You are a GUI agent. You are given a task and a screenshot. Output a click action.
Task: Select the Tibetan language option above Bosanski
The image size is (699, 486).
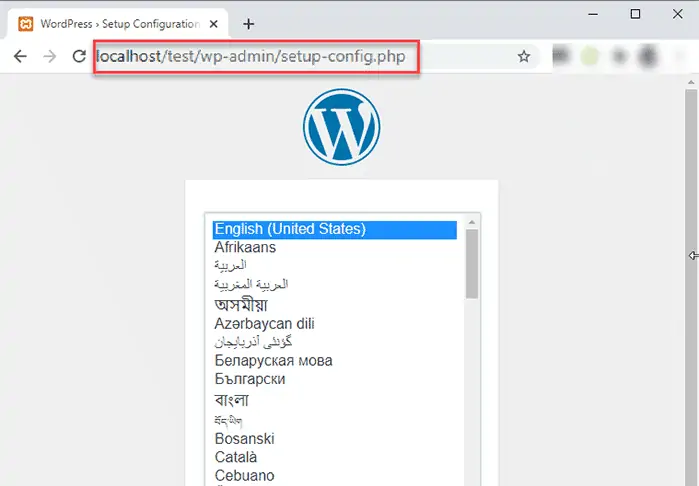pos(335,420)
